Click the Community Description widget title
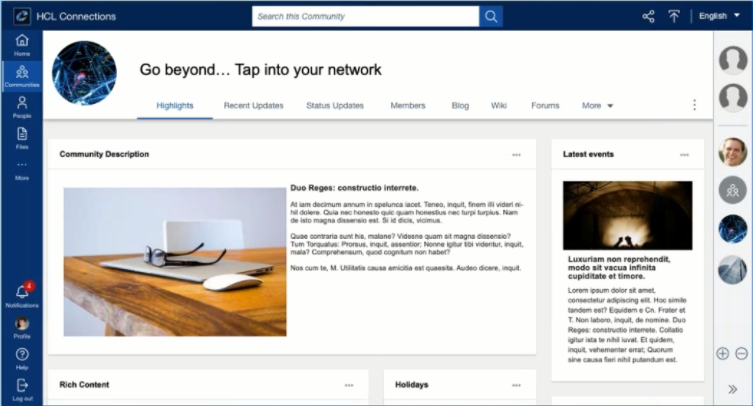This screenshot has height=406, width=753. click(104, 154)
